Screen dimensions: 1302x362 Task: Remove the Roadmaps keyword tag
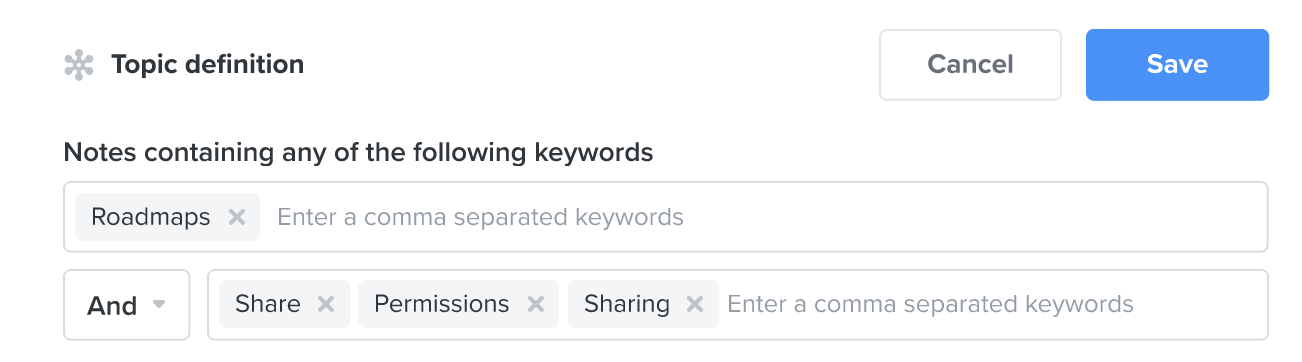[x=237, y=217]
